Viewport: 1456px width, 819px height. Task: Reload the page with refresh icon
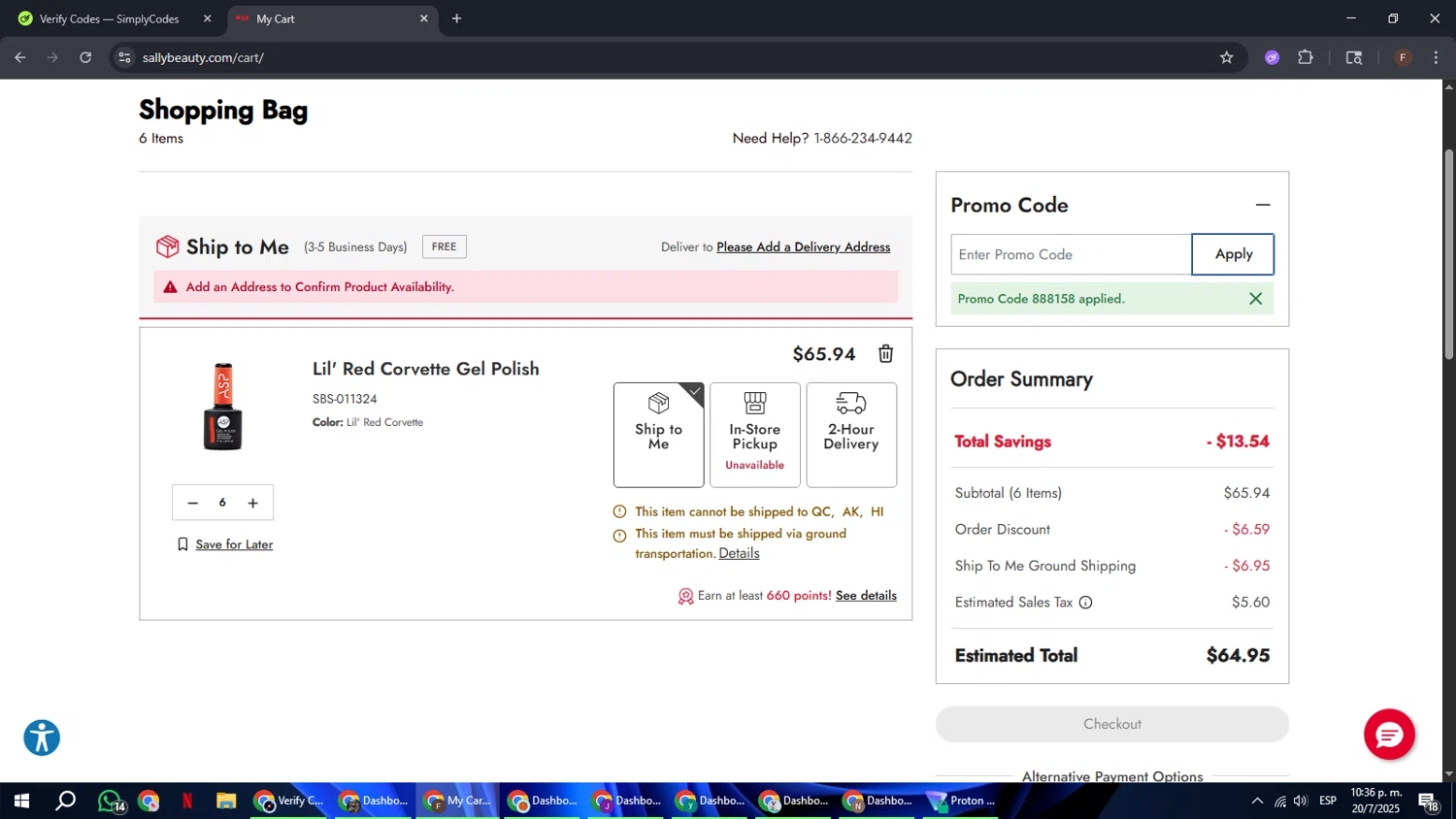(85, 57)
